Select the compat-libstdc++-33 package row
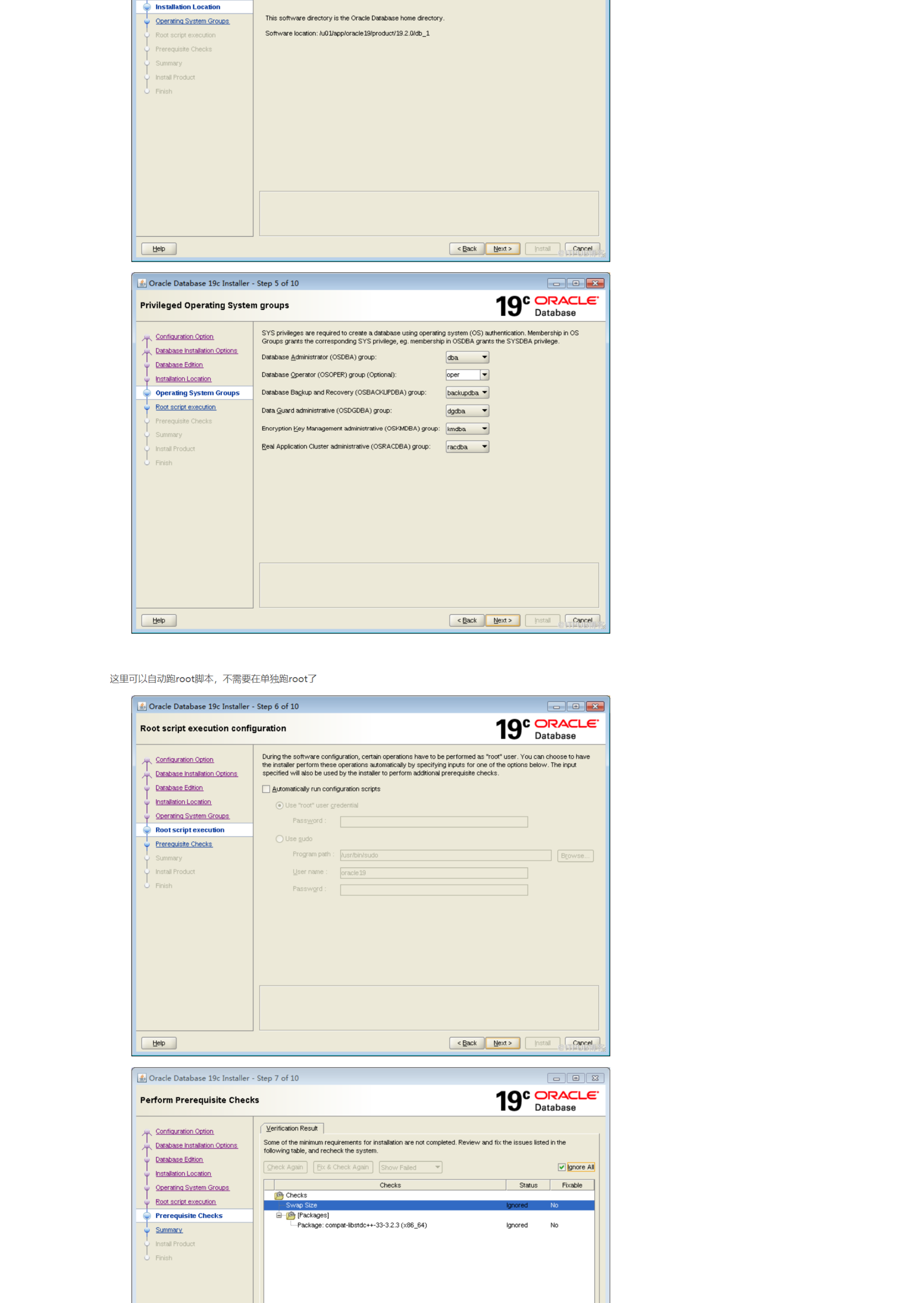 coord(429,1226)
